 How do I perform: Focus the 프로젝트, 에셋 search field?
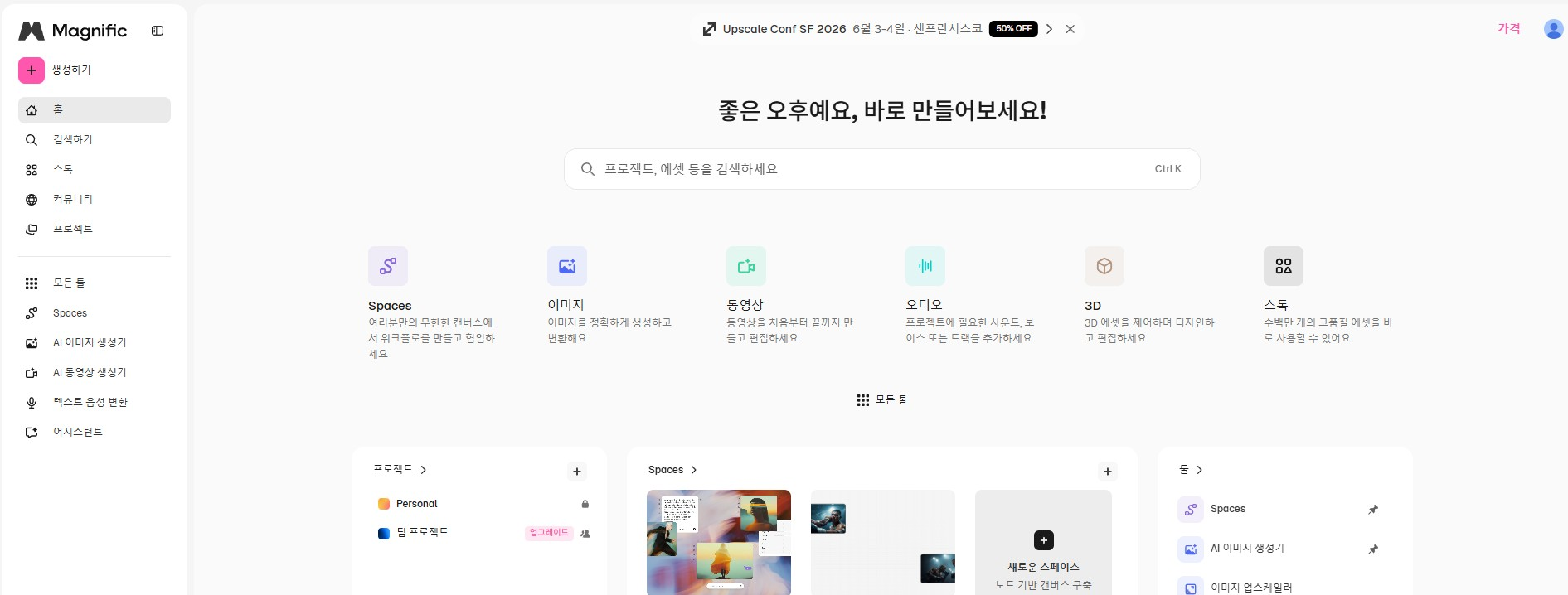(882, 169)
